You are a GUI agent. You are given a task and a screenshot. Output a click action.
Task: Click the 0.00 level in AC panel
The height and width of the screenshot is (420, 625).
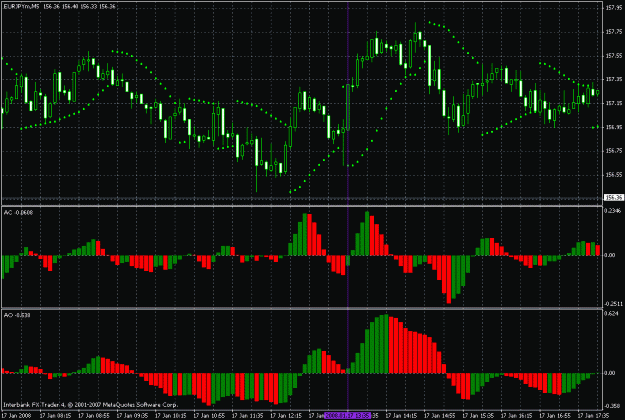pos(610,255)
